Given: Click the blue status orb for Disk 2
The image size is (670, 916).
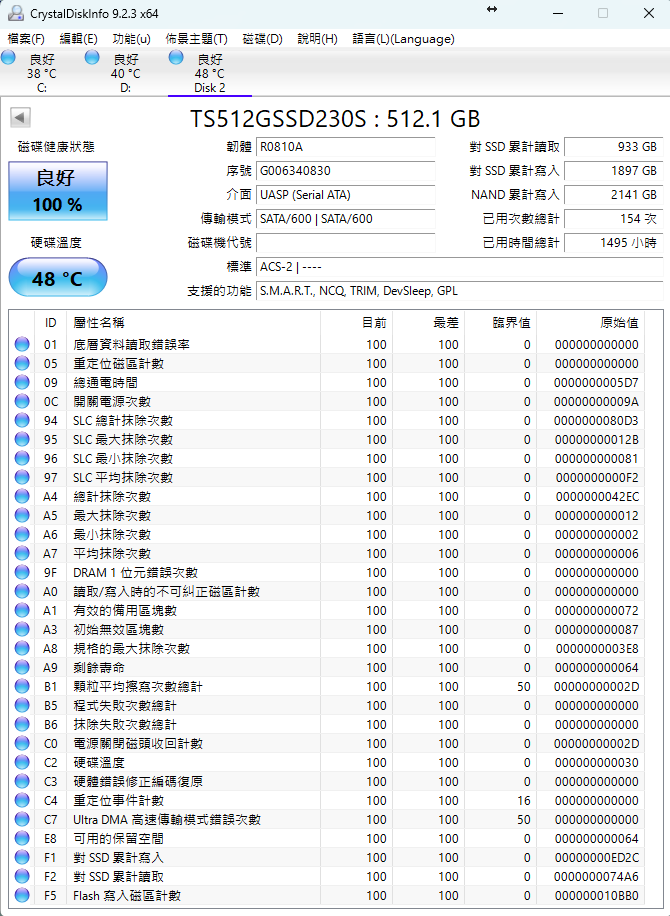Looking at the screenshot, I should pos(176,57).
